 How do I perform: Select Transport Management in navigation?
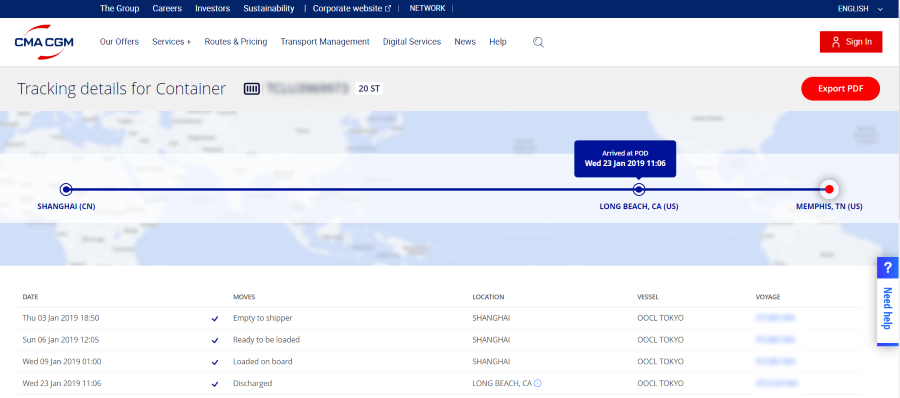coord(325,42)
